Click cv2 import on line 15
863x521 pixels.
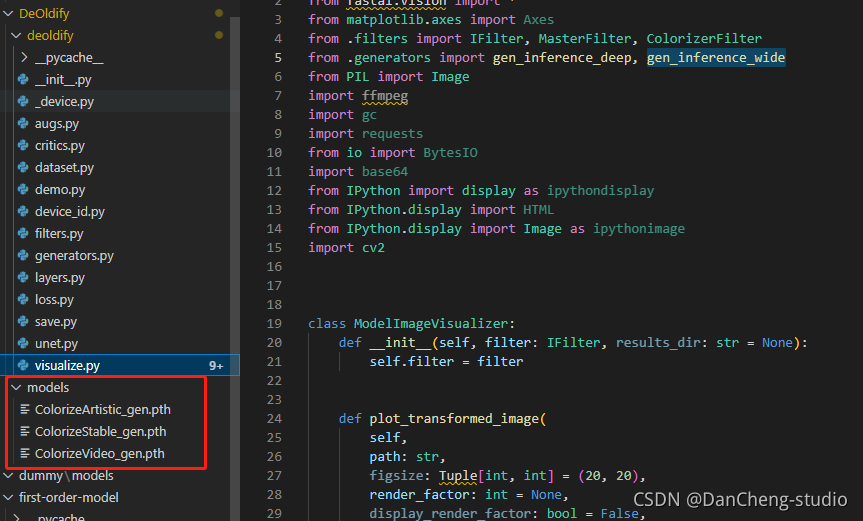click(373, 248)
